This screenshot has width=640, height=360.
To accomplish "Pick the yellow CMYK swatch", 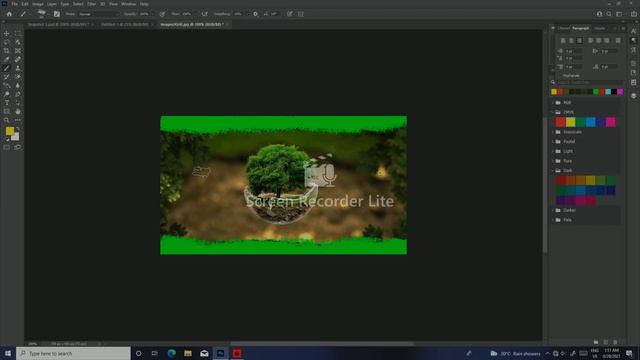I will pyautogui.click(x=571, y=122).
